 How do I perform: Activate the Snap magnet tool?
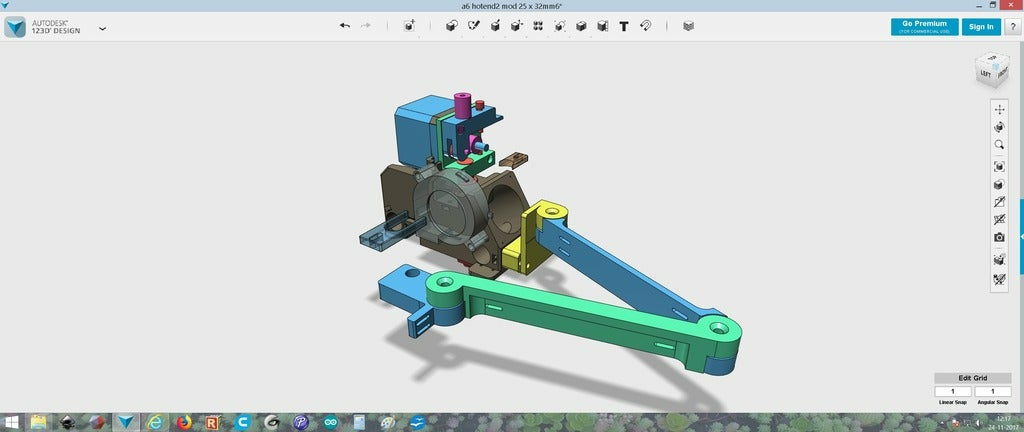click(645, 26)
